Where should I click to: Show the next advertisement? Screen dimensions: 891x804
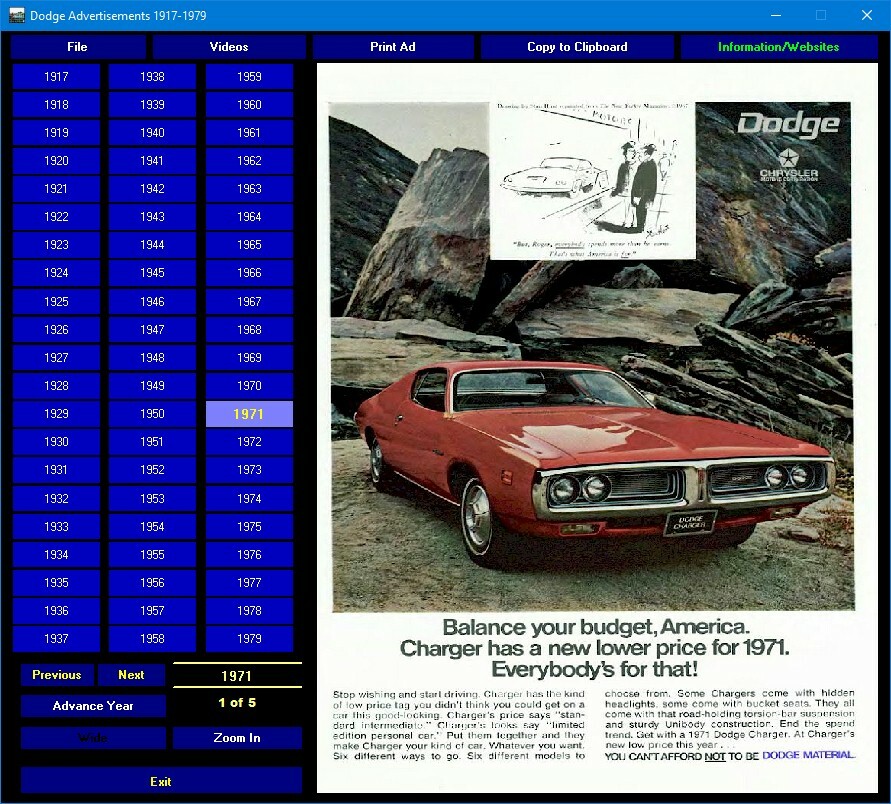131,675
